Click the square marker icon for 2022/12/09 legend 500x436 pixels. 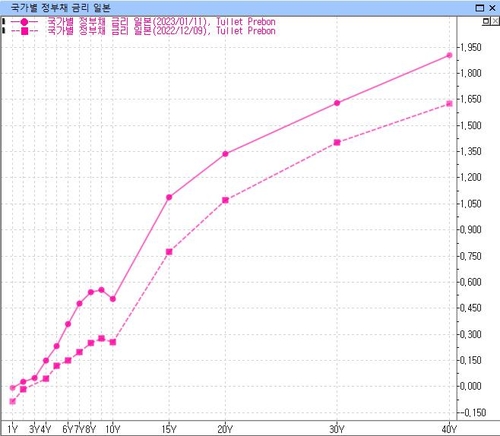24,31
